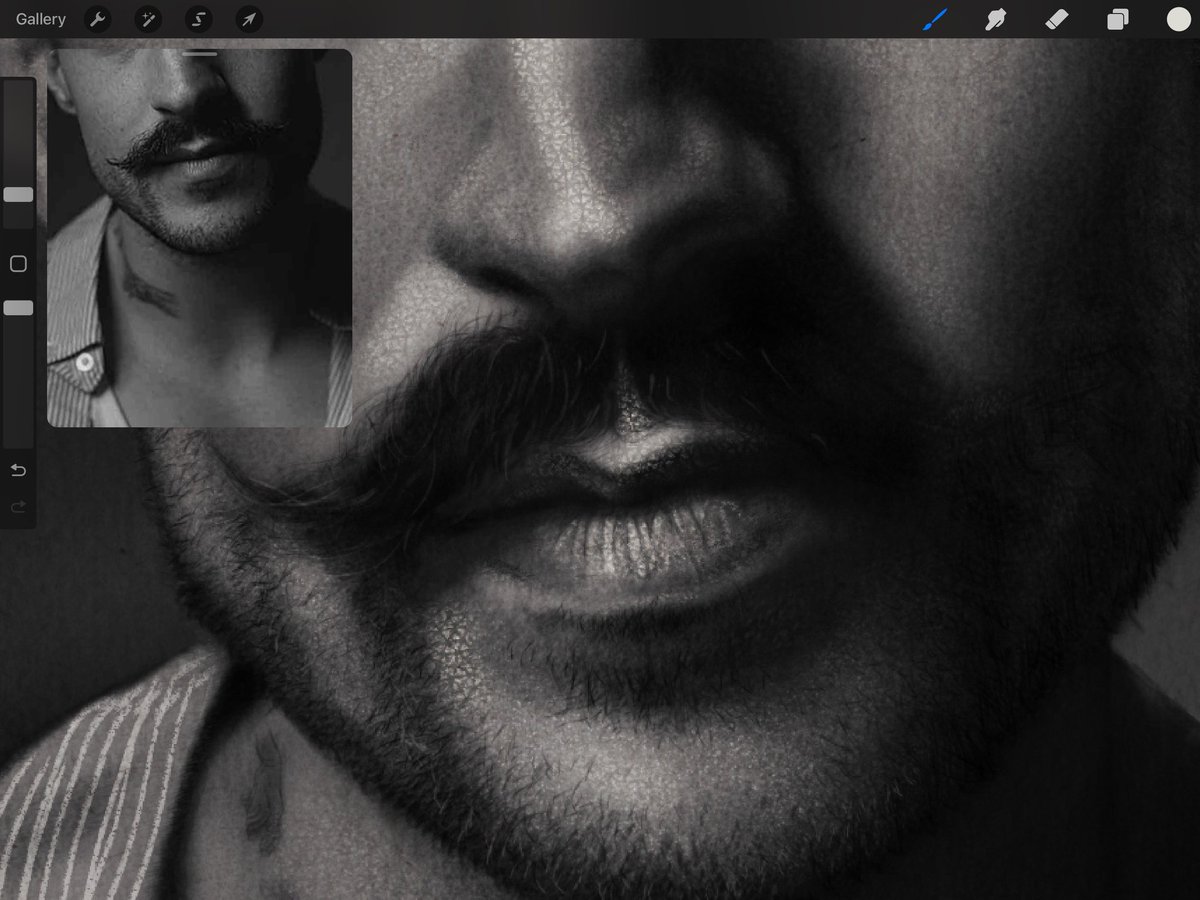This screenshot has height=900, width=1200.
Task: Click the reference image thumbnail window
Action: pyautogui.click(x=200, y=238)
